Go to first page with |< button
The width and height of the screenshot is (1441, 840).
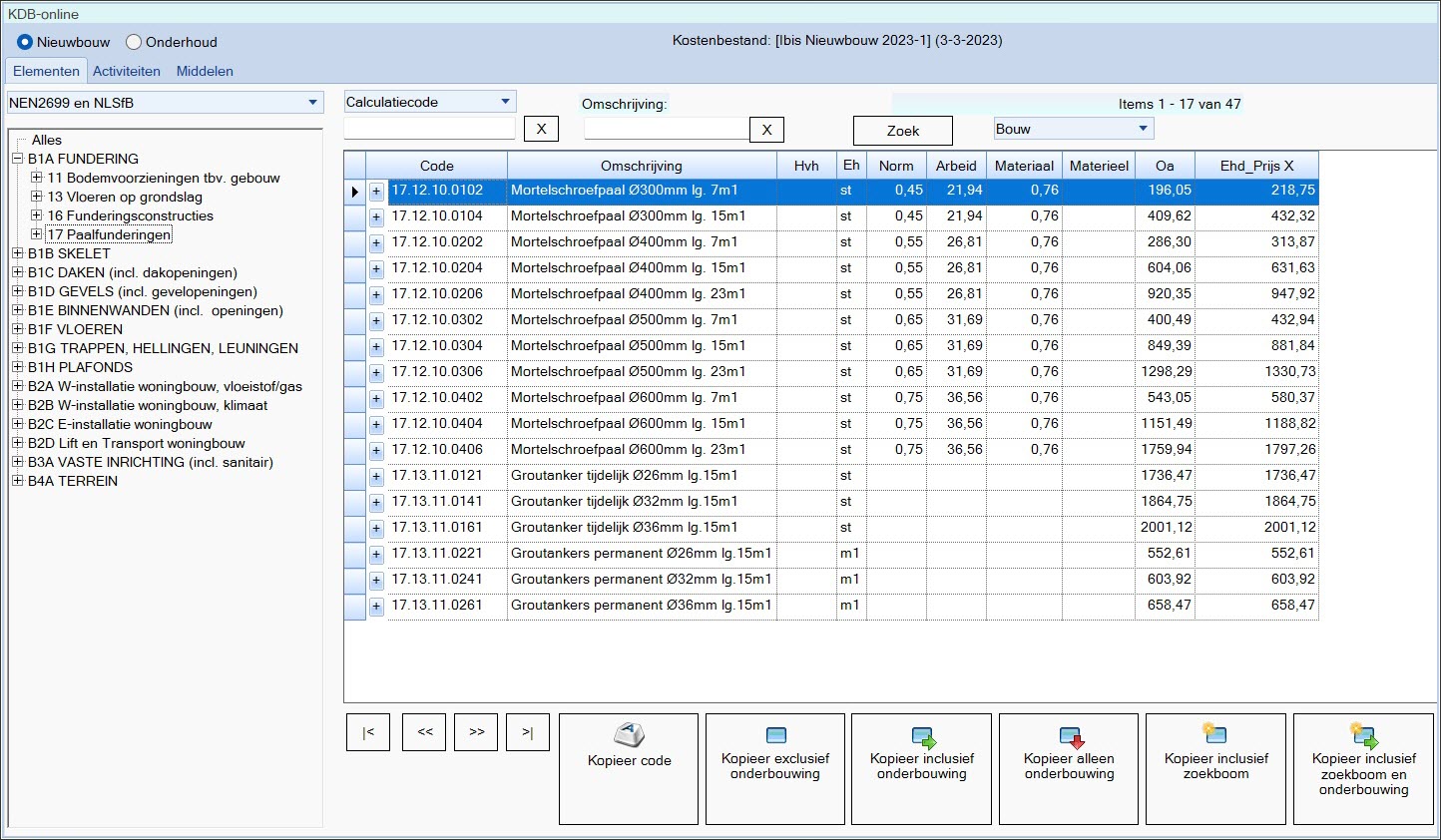[368, 732]
